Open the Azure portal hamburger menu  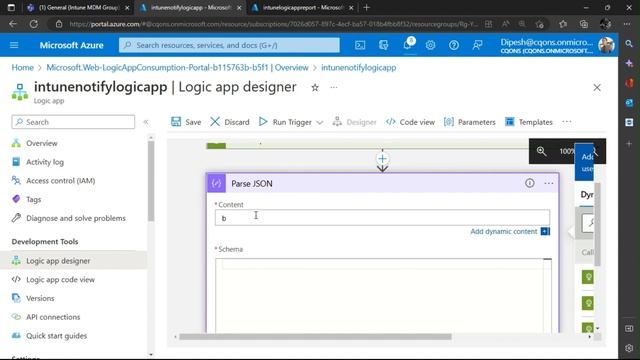(14, 45)
